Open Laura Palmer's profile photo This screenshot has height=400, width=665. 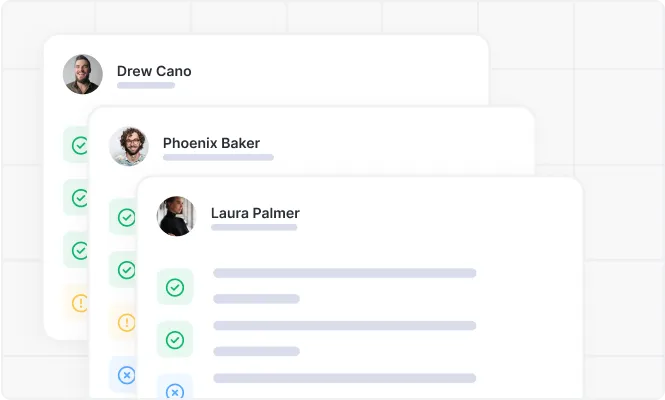pos(177,216)
